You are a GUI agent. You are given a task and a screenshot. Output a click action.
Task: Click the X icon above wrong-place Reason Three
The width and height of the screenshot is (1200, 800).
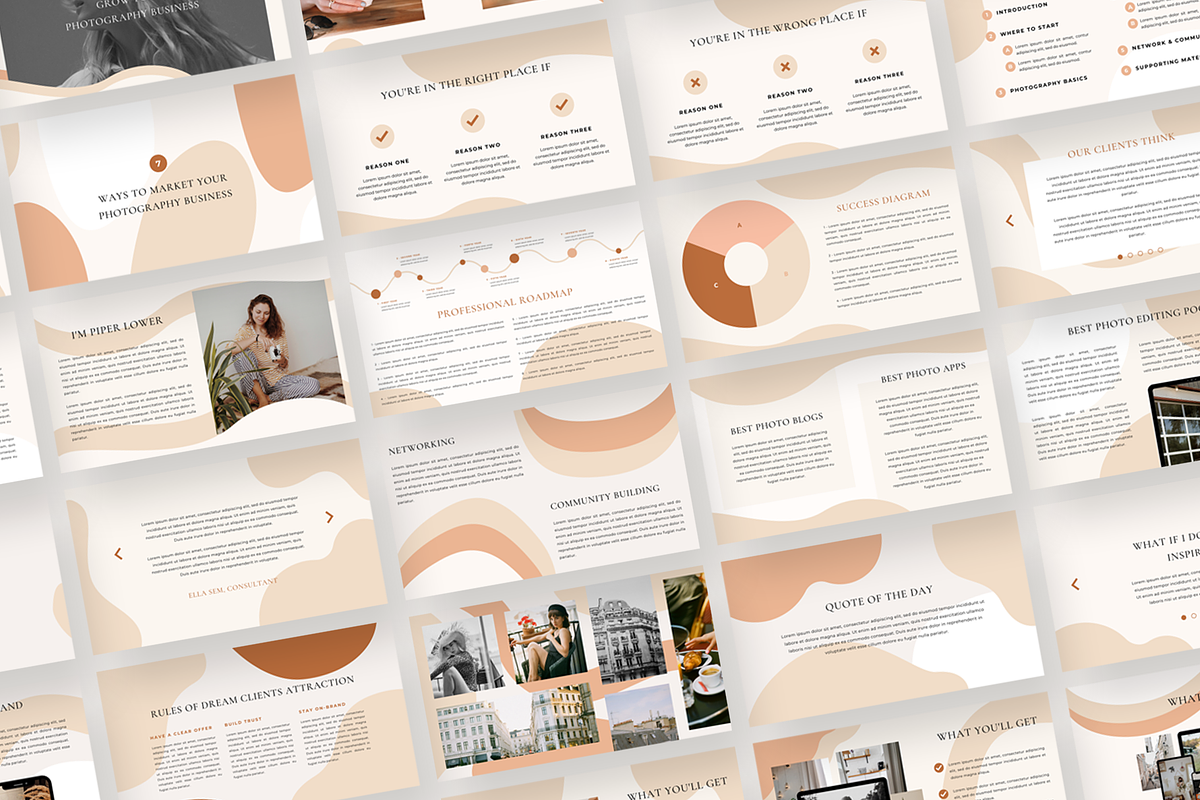pos(874,50)
